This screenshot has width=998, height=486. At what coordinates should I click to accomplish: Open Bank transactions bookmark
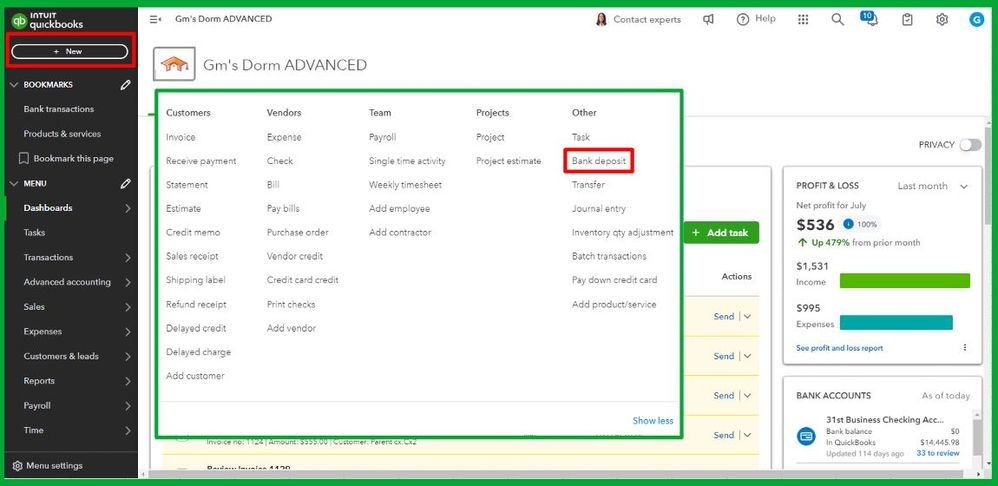pyautogui.click(x=59, y=109)
